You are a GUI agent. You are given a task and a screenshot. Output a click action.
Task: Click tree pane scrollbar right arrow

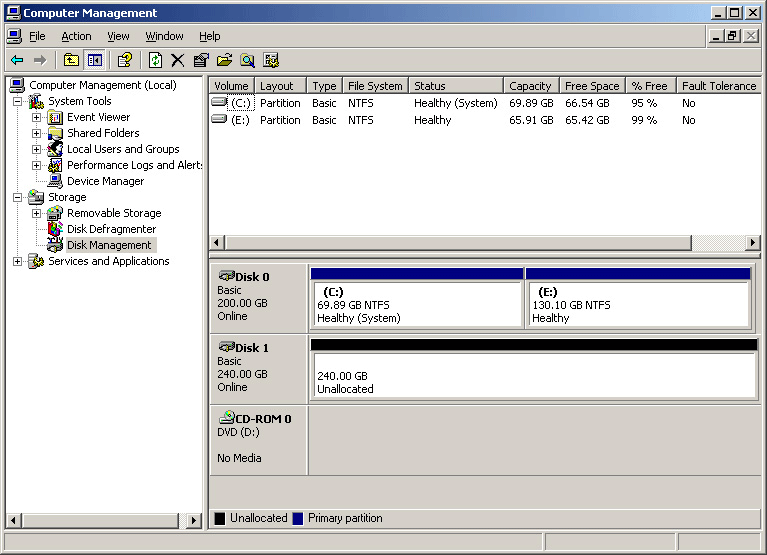point(194,520)
